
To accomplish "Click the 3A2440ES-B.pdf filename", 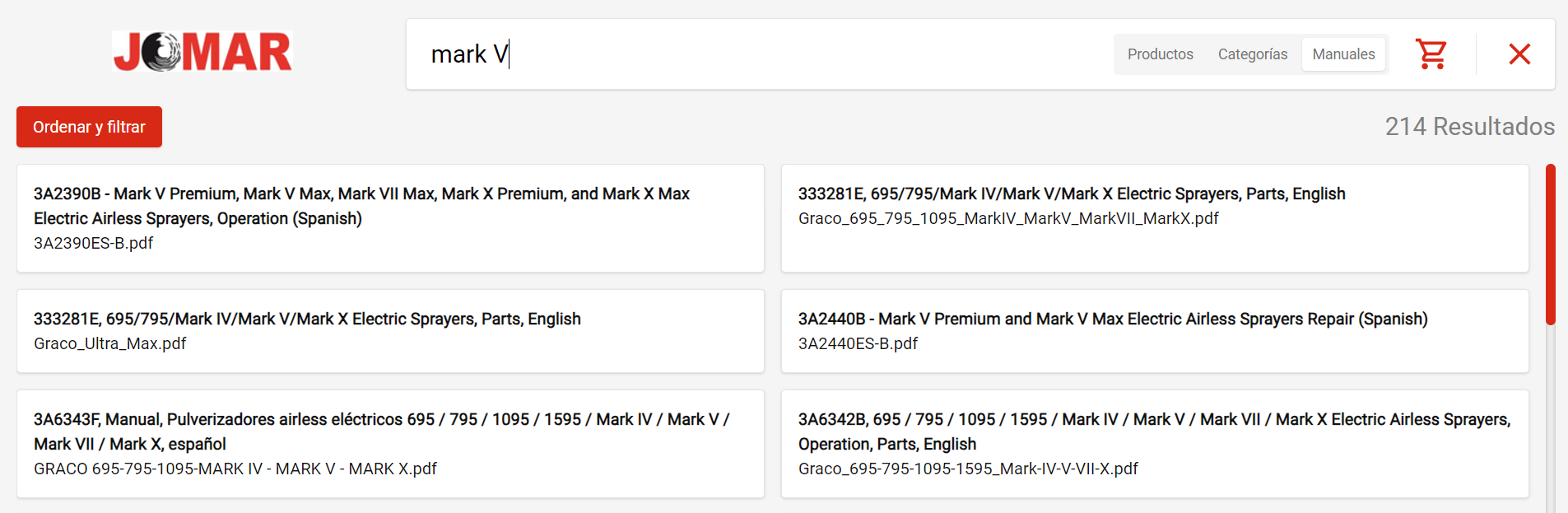I will click(x=858, y=343).
